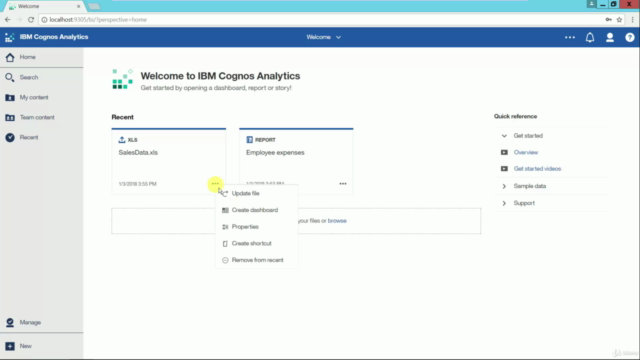Open the help question mark icon
This screenshot has width=640, height=360.
pyautogui.click(x=630, y=37)
